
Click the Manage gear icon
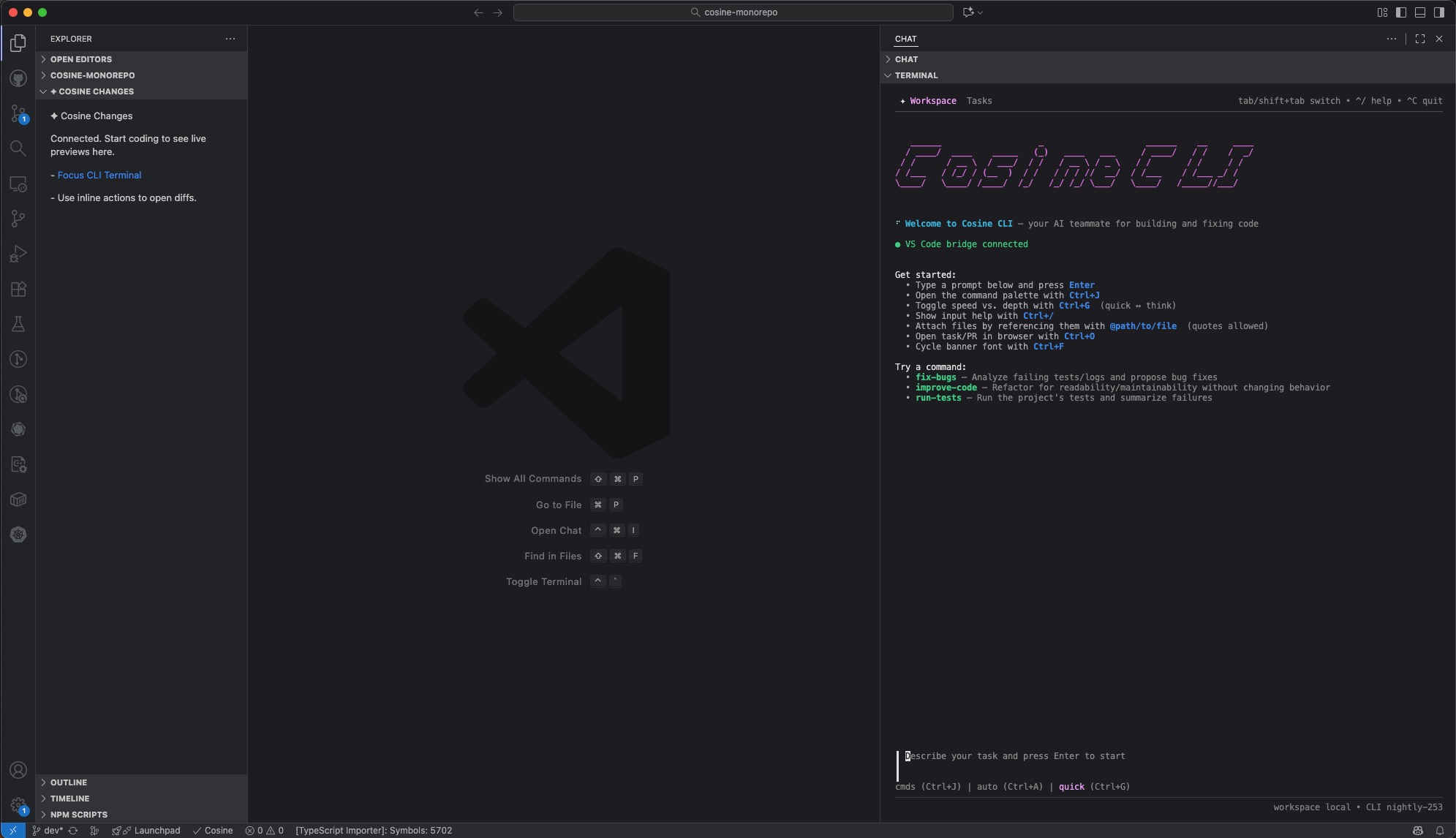(18, 806)
